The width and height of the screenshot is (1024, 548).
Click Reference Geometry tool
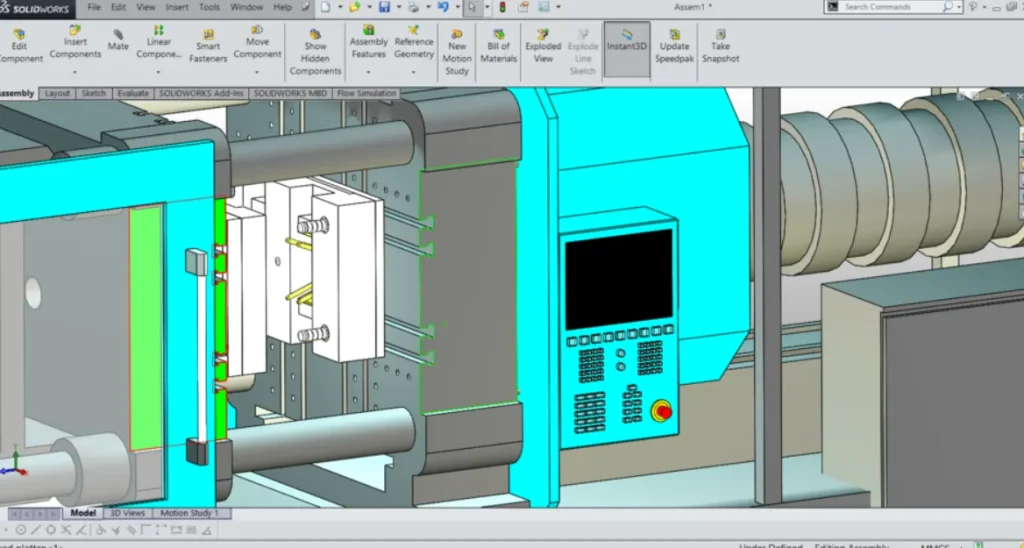click(x=414, y=42)
